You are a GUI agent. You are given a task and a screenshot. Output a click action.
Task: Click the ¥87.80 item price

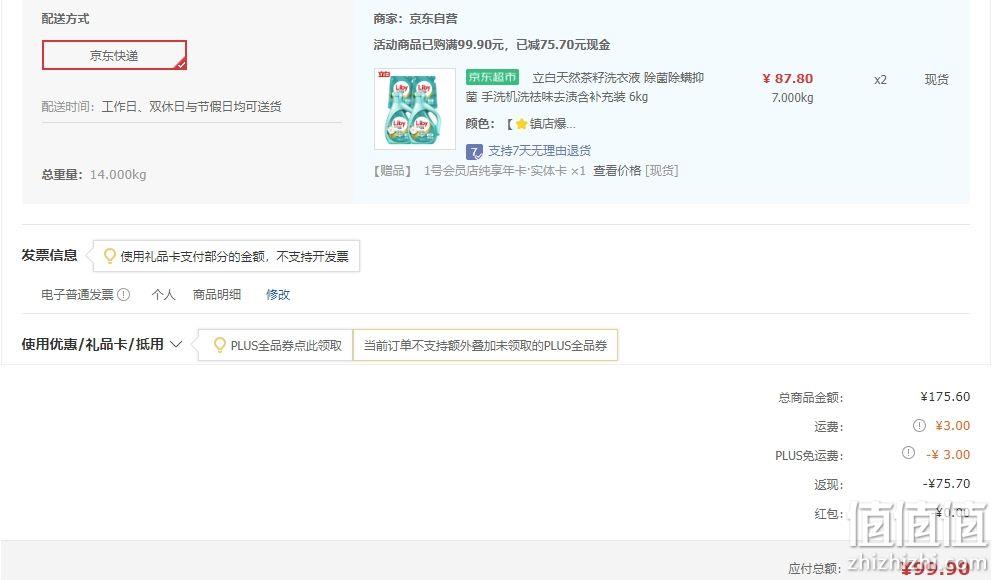tap(788, 78)
